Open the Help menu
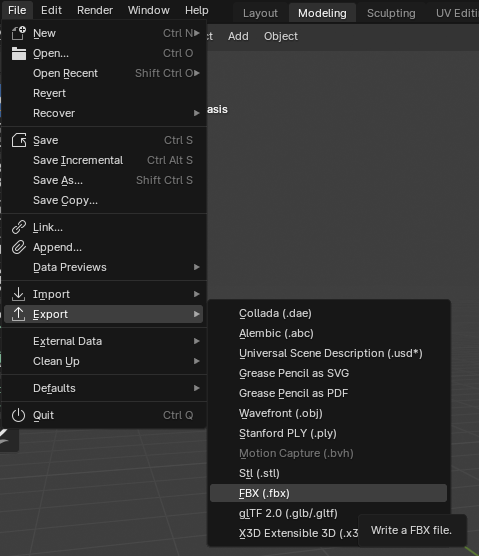This screenshot has width=479, height=556. (197, 10)
